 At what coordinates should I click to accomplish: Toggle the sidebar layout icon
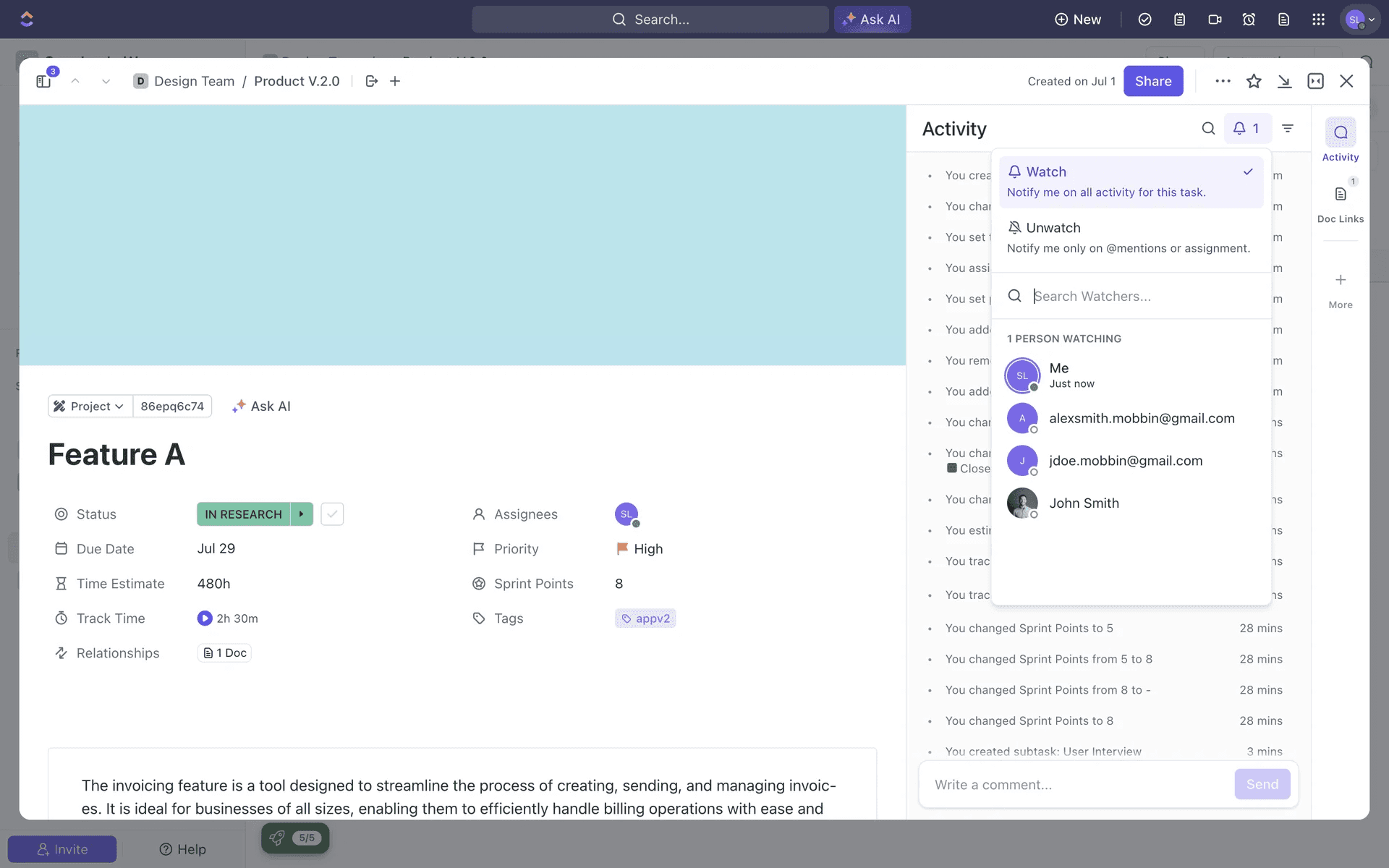click(43, 81)
